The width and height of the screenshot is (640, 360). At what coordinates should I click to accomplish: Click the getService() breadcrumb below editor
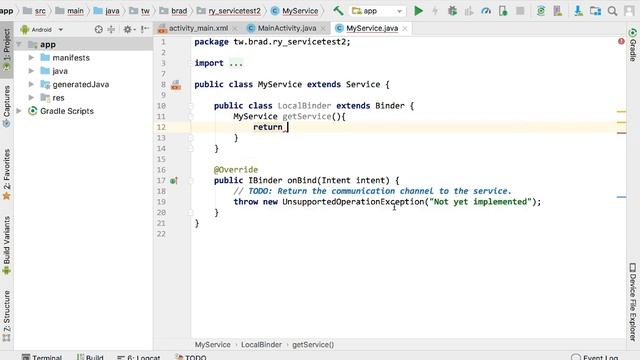coord(313,344)
